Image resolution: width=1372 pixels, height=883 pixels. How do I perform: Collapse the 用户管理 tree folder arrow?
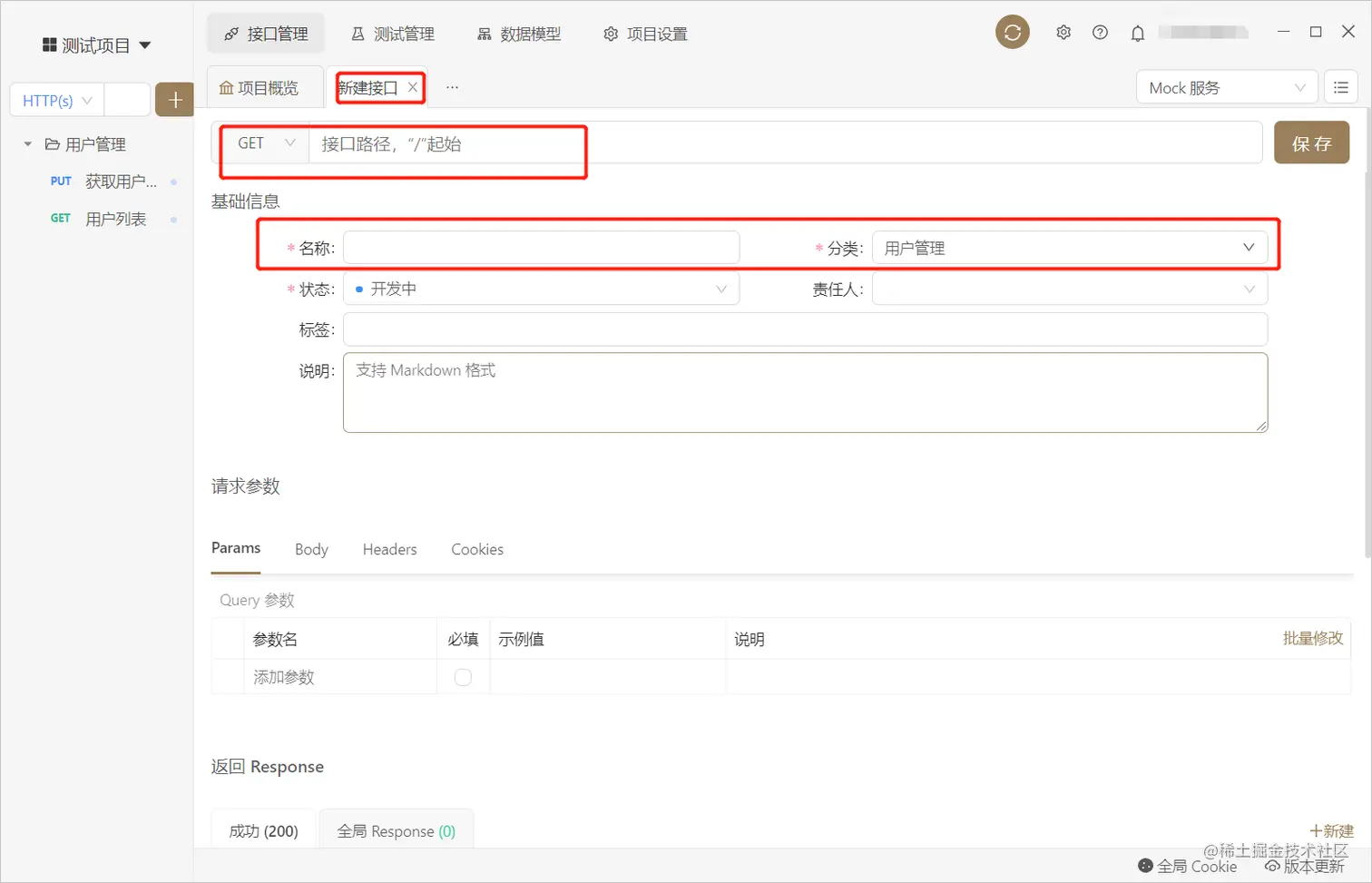point(28,144)
